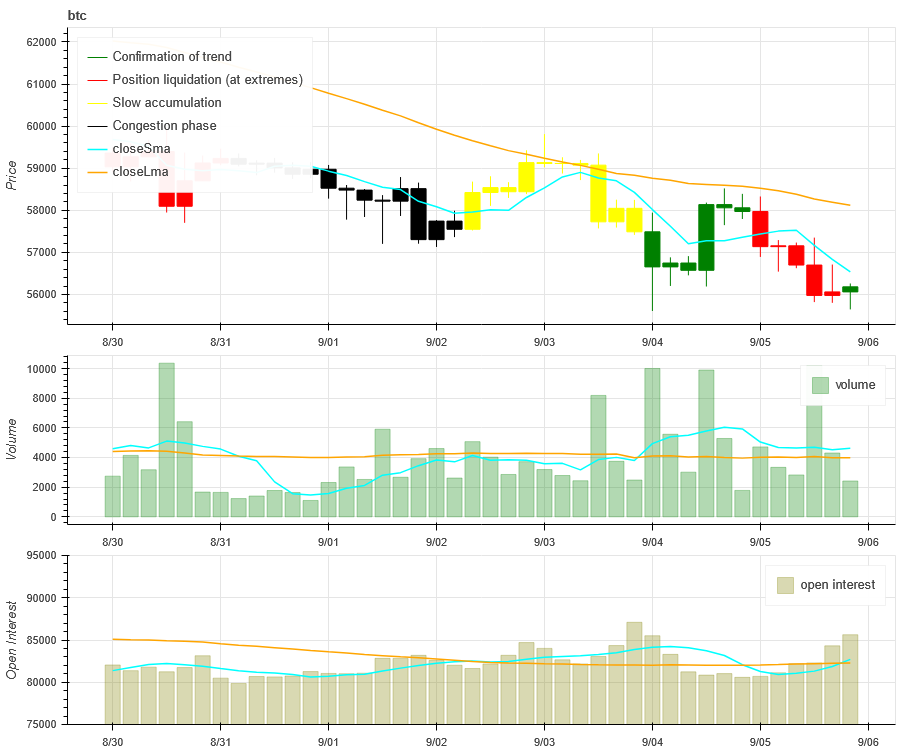
Task: Click the 8/31 date under the volume chart
Action: click(x=220, y=542)
